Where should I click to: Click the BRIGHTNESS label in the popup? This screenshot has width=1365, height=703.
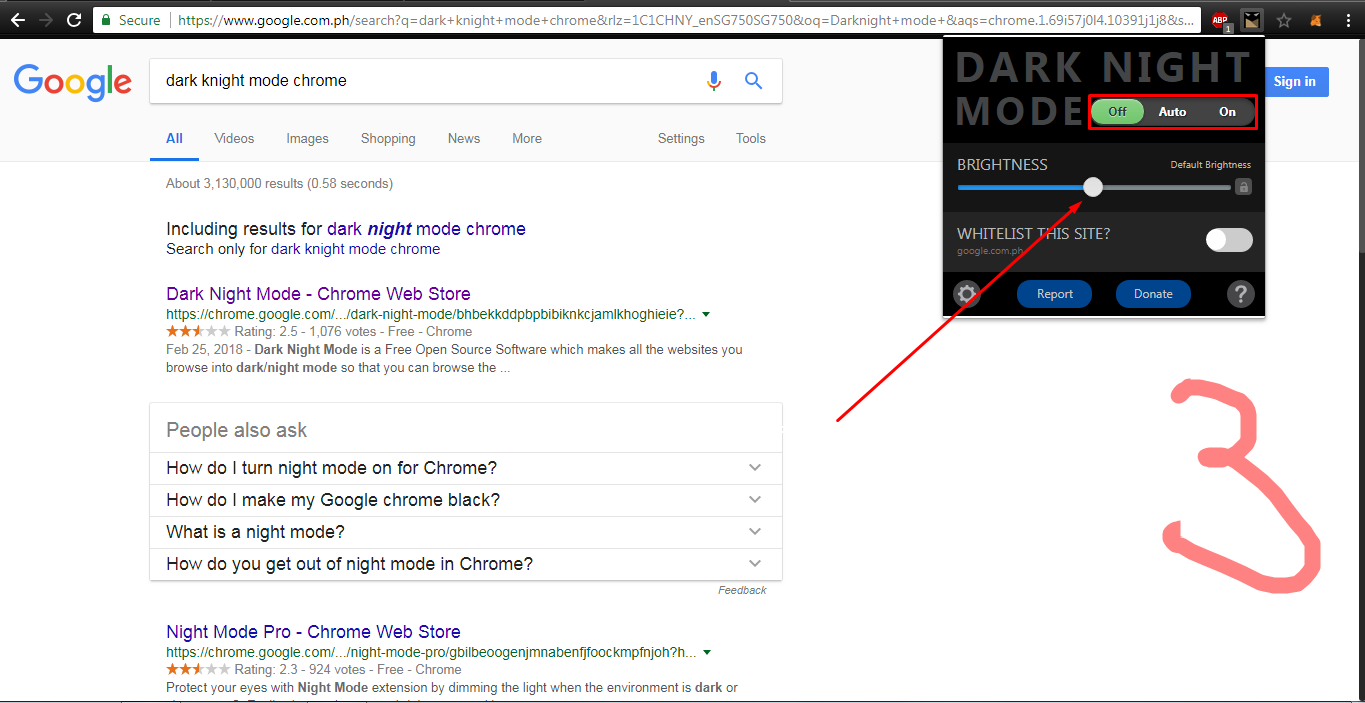(x=1002, y=165)
